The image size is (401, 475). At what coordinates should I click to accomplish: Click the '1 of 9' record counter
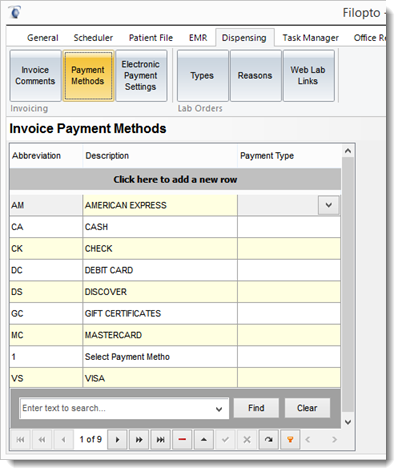point(90,440)
